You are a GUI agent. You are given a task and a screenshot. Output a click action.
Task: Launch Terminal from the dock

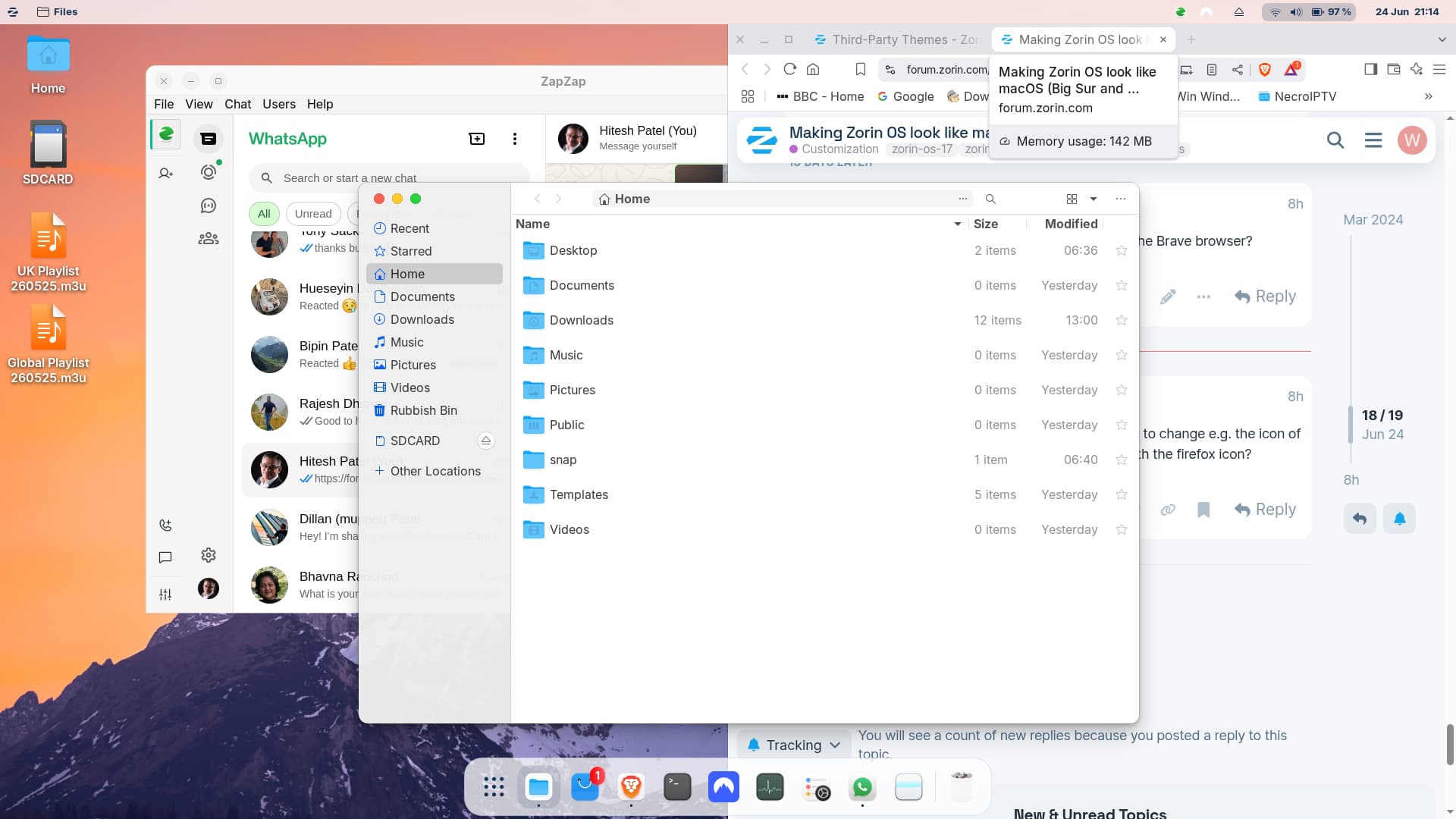[677, 787]
